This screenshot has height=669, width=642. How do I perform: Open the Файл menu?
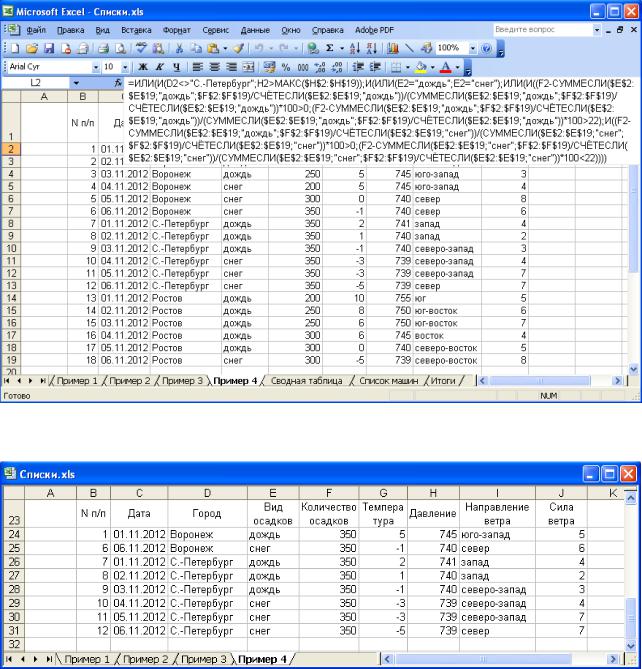[36, 30]
